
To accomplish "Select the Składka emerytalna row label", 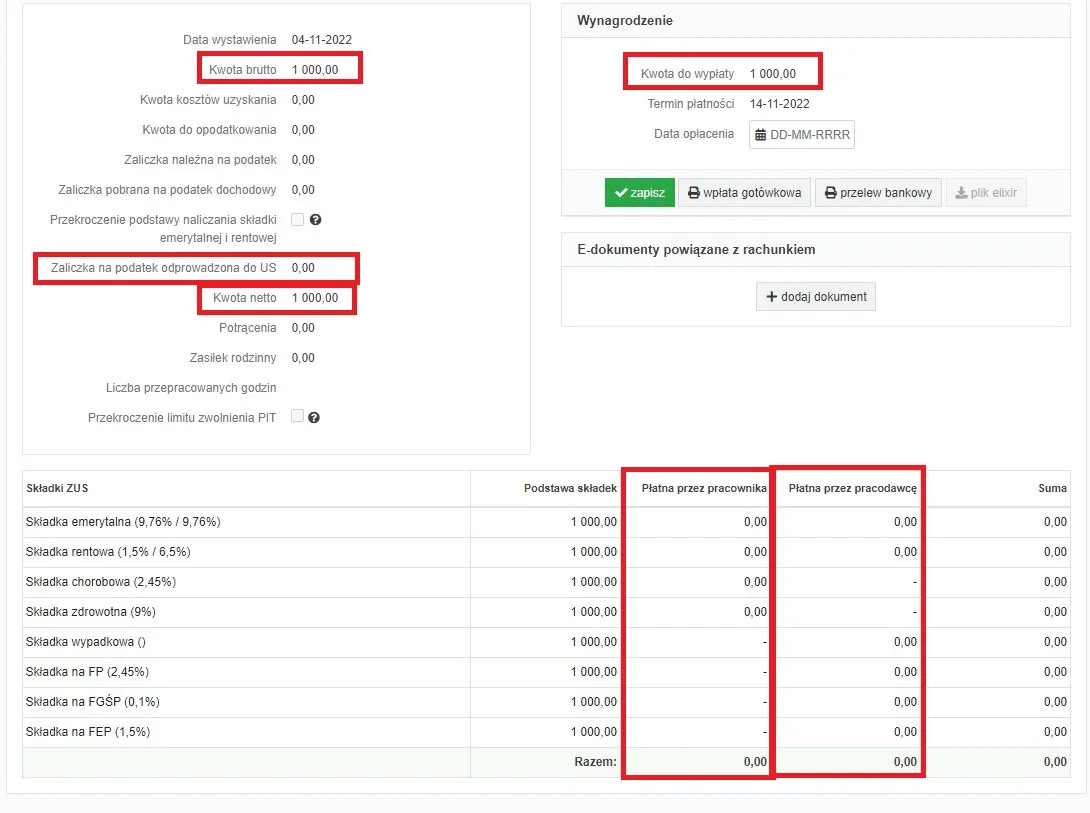I will (x=122, y=522).
